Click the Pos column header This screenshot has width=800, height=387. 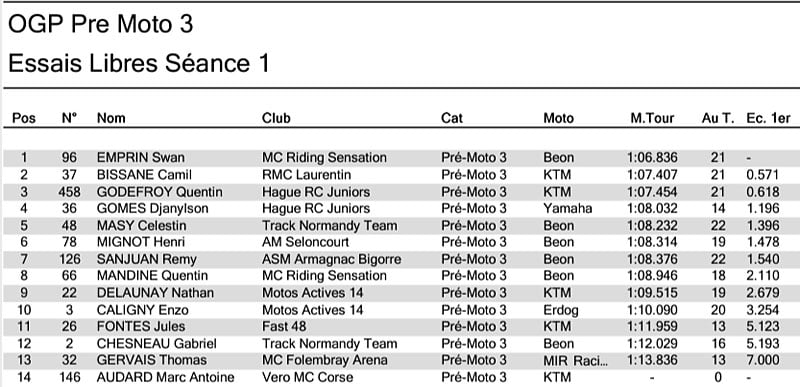(x=24, y=118)
